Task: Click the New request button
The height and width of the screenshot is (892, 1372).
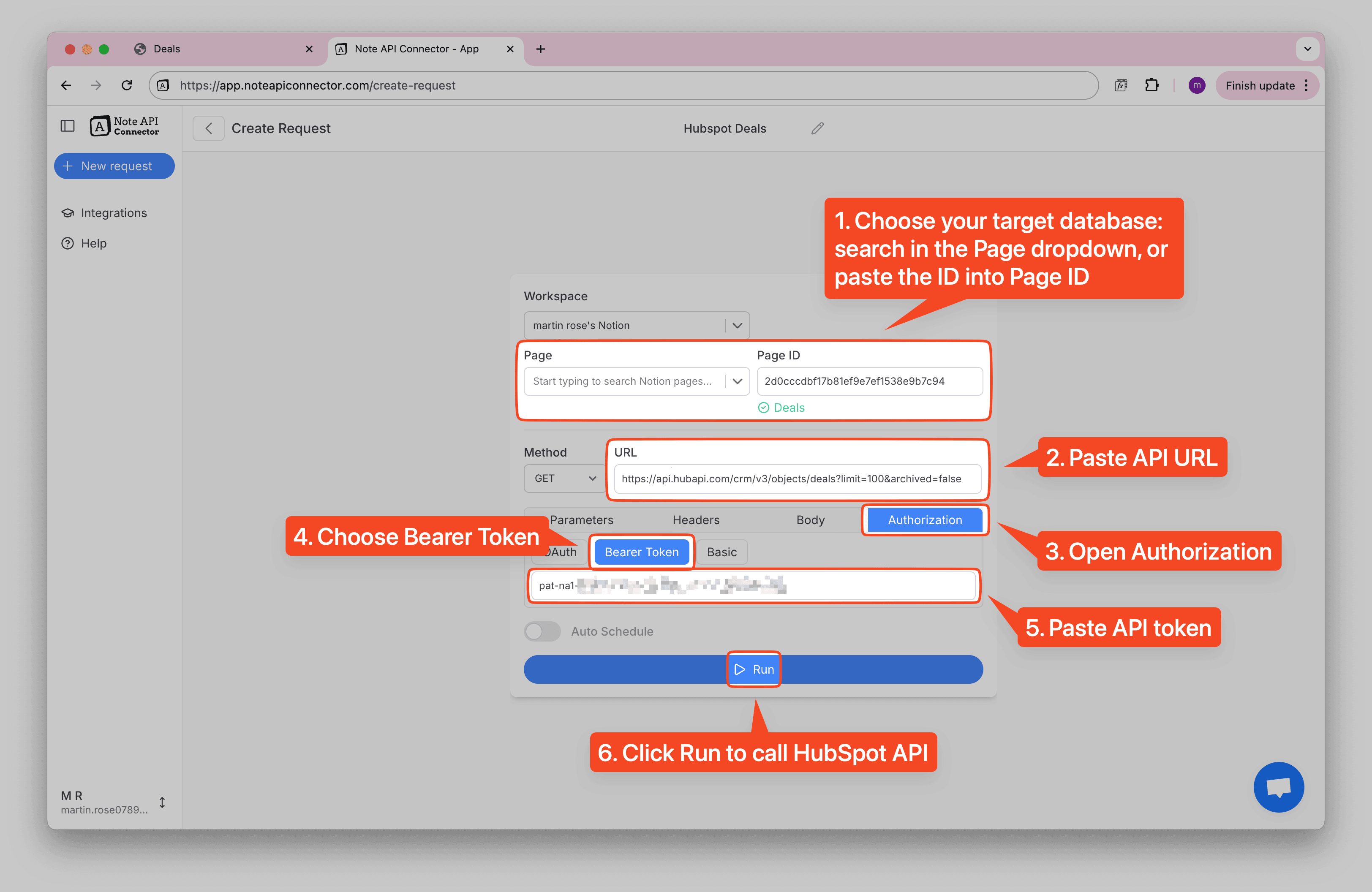Action: (x=114, y=166)
